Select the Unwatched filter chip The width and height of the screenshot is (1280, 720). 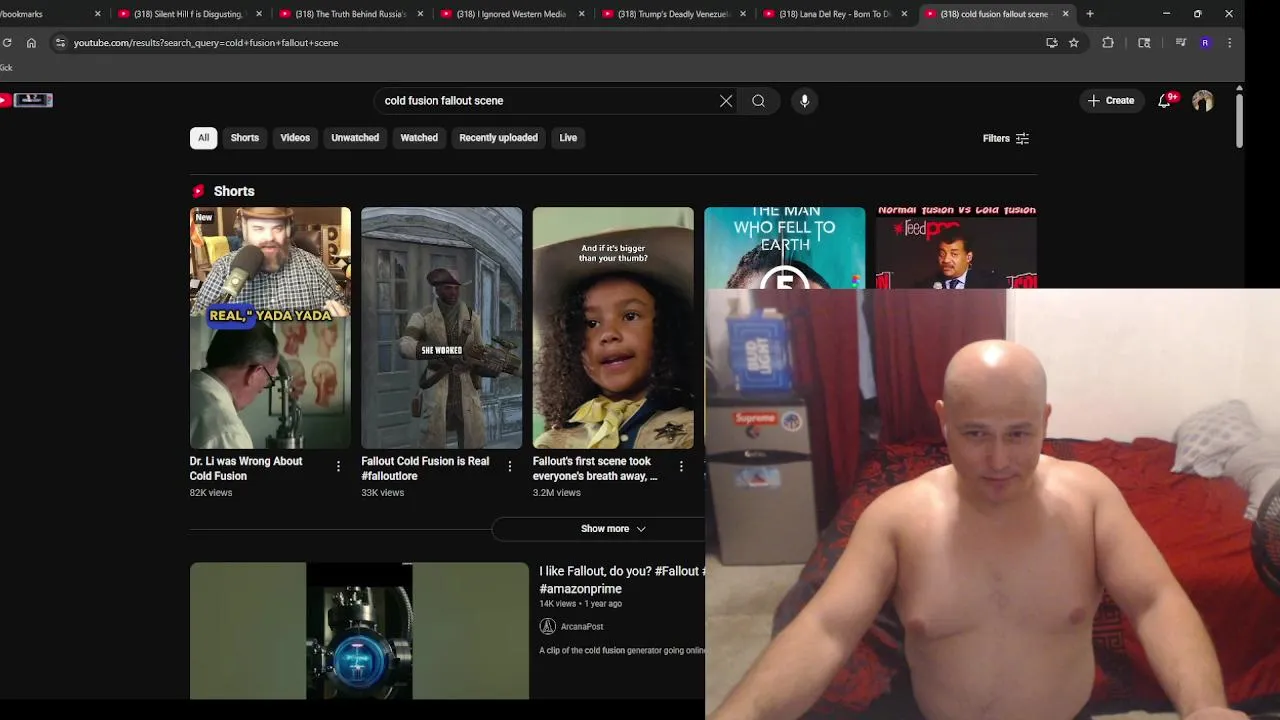(355, 138)
